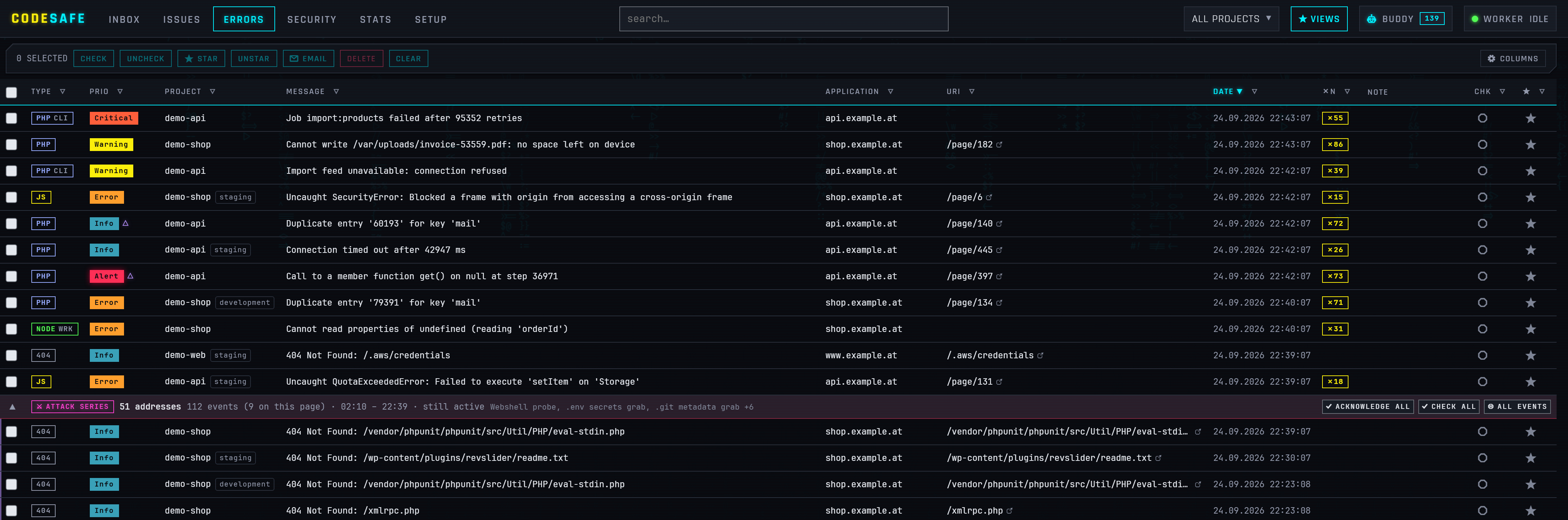
Task: Star the '404 Not Found: /.aws/credentials' row
Action: click(x=1530, y=355)
